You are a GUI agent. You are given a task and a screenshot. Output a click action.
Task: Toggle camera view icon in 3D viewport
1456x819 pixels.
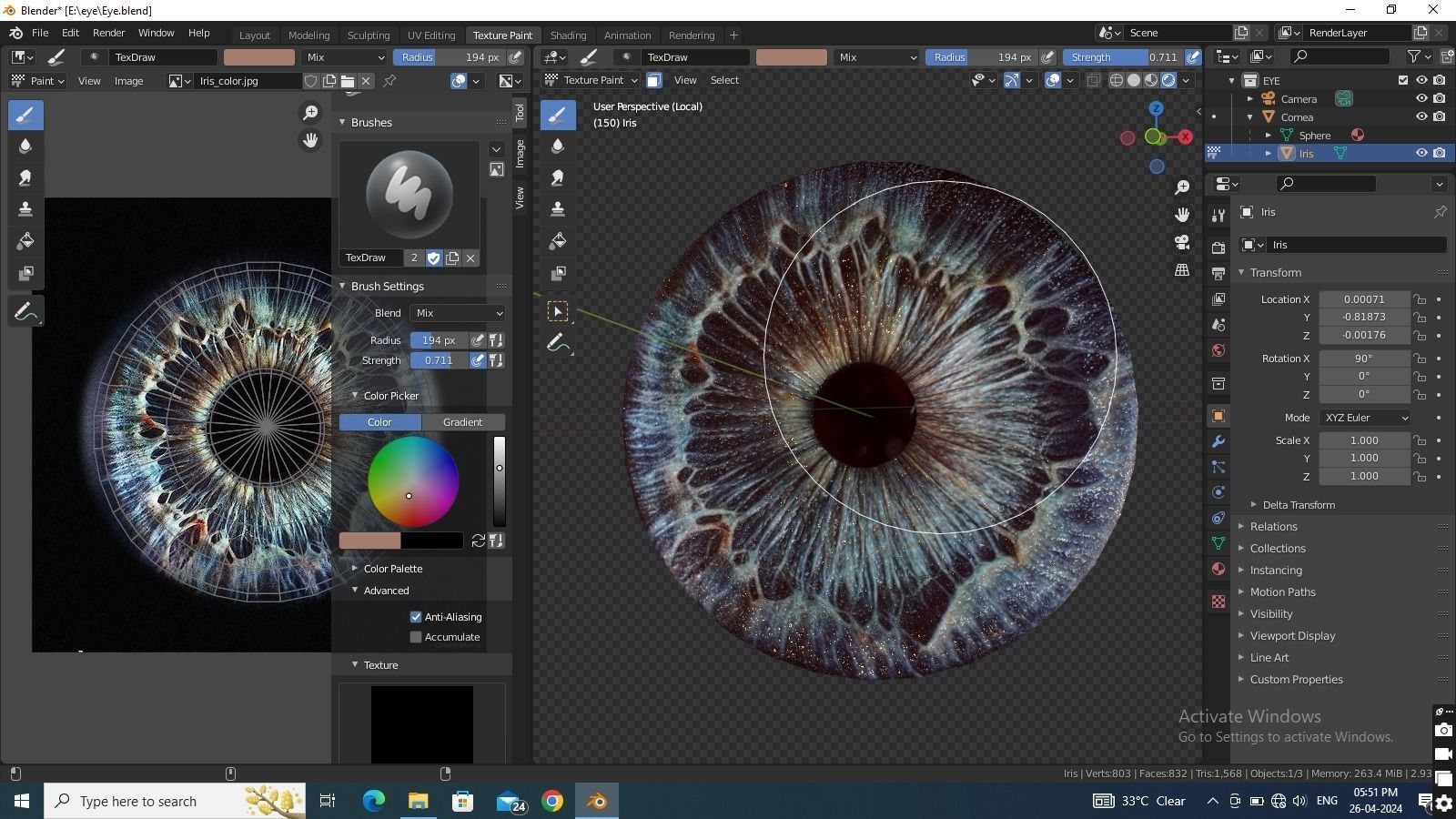coord(1182,242)
